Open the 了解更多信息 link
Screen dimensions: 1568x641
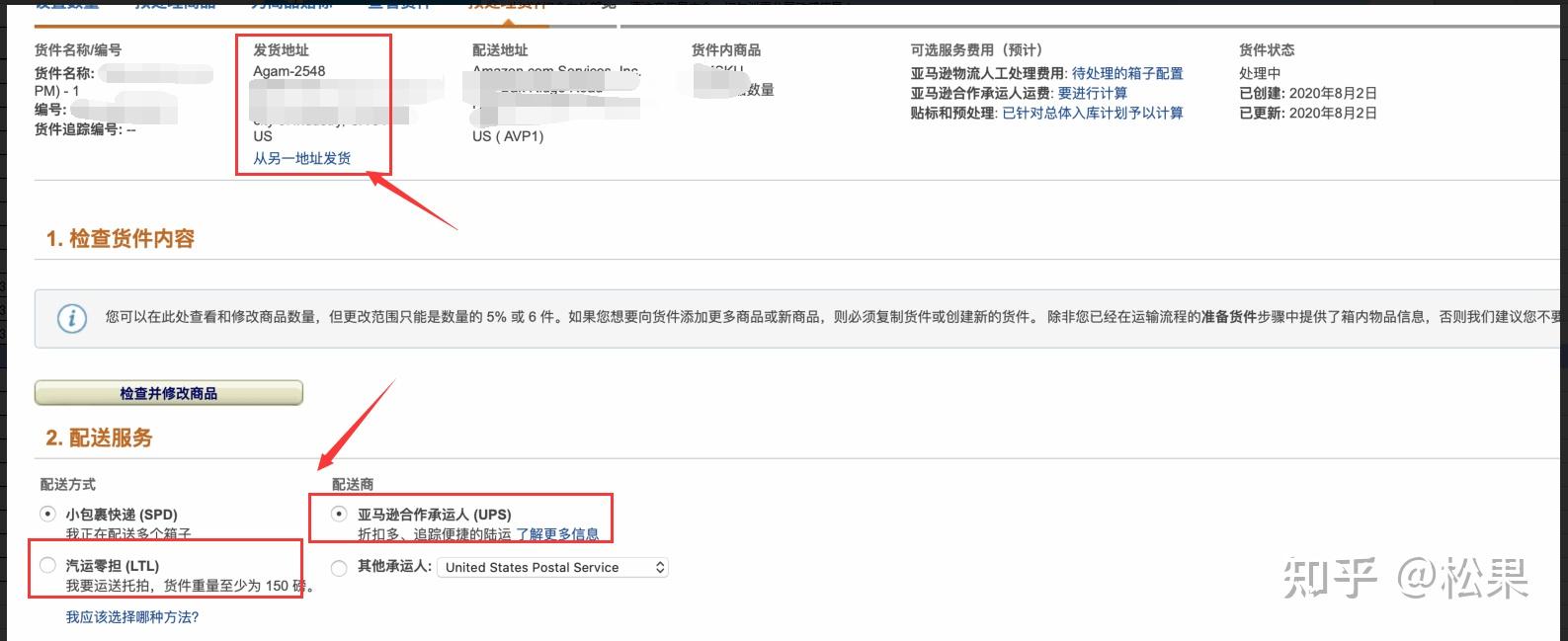pyautogui.click(x=557, y=533)
